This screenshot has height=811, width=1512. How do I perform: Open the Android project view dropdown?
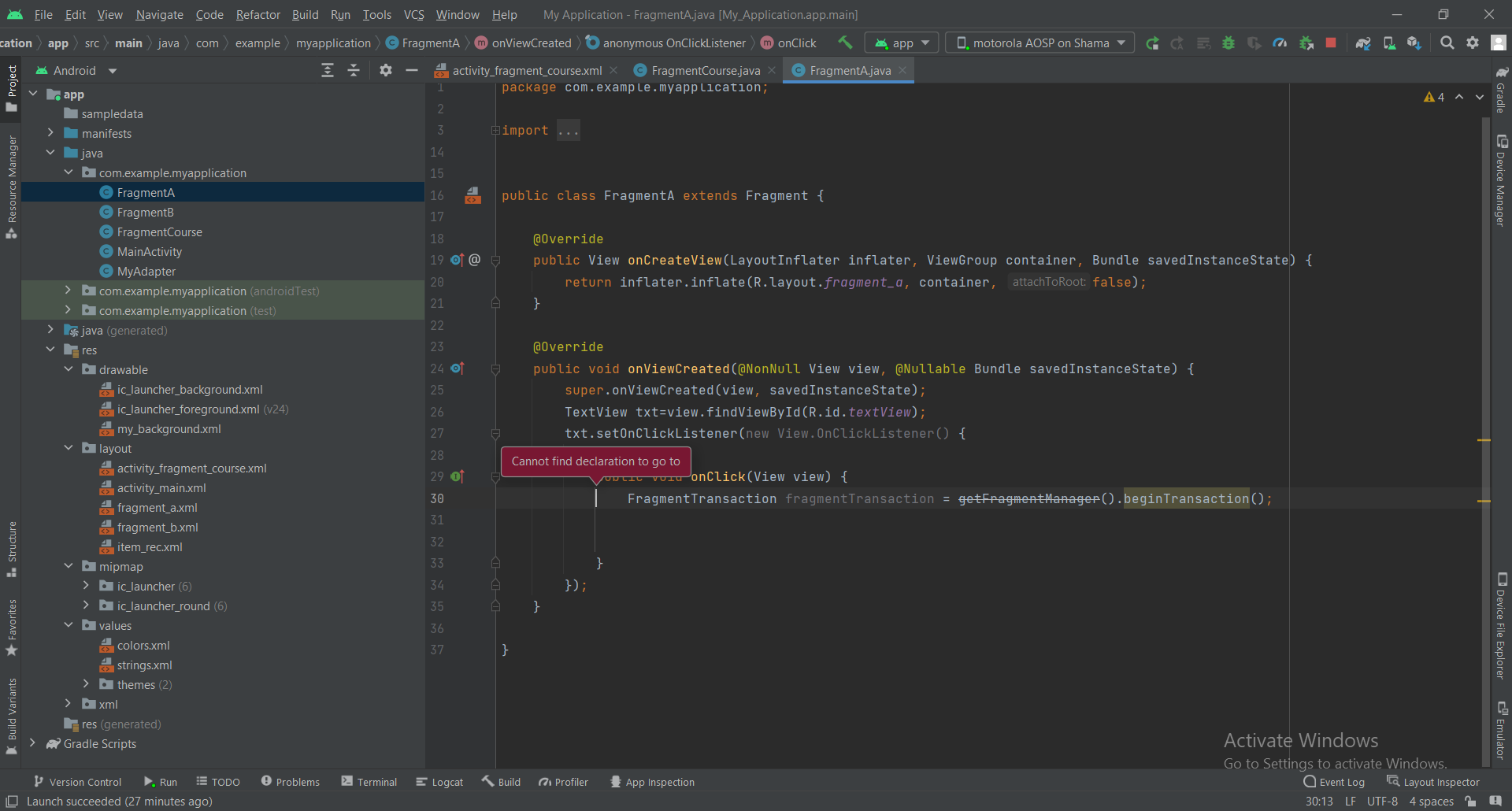coord(76,71)
